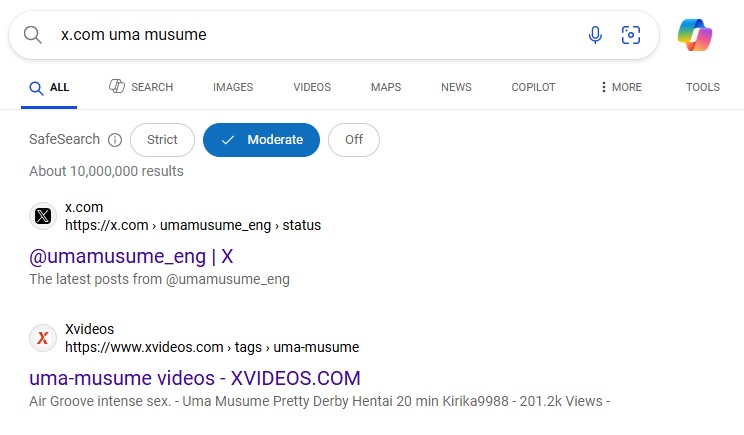Click the x.com umamusume_eng status URL
Image resolution: width=744 pixels, height=435 pixels.
(193, 225)
